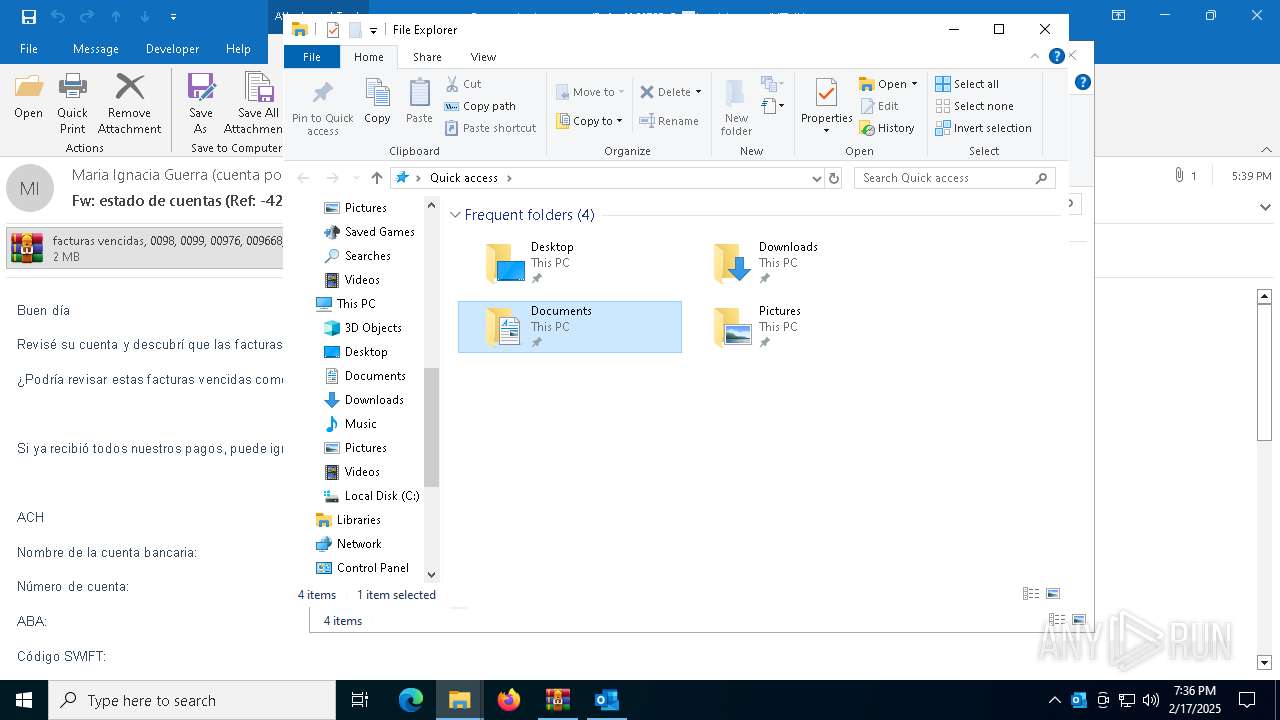This screenshot has height=720, width=1280.
Task: Expand the Open dropdown arrow
Action: pyautogui.click(x=914, y=84)
